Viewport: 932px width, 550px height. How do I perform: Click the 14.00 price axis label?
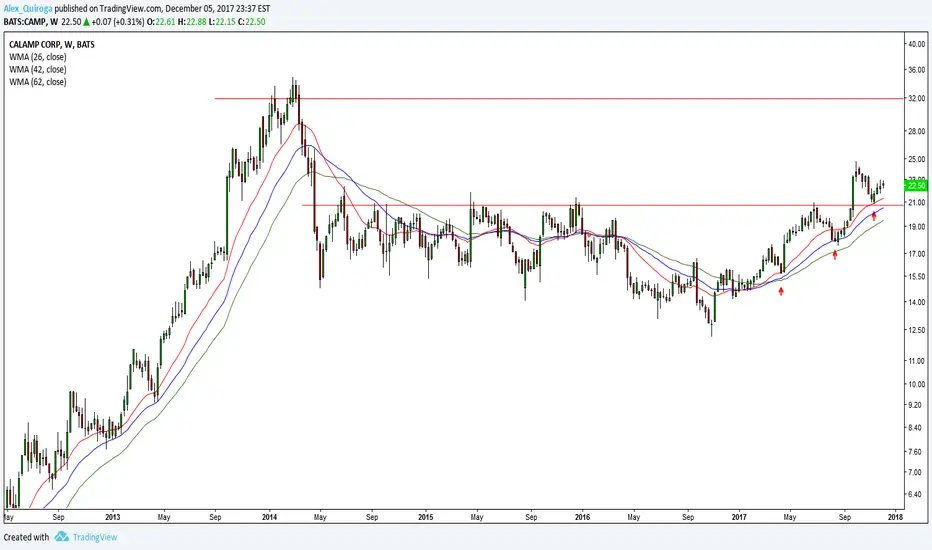916,302
